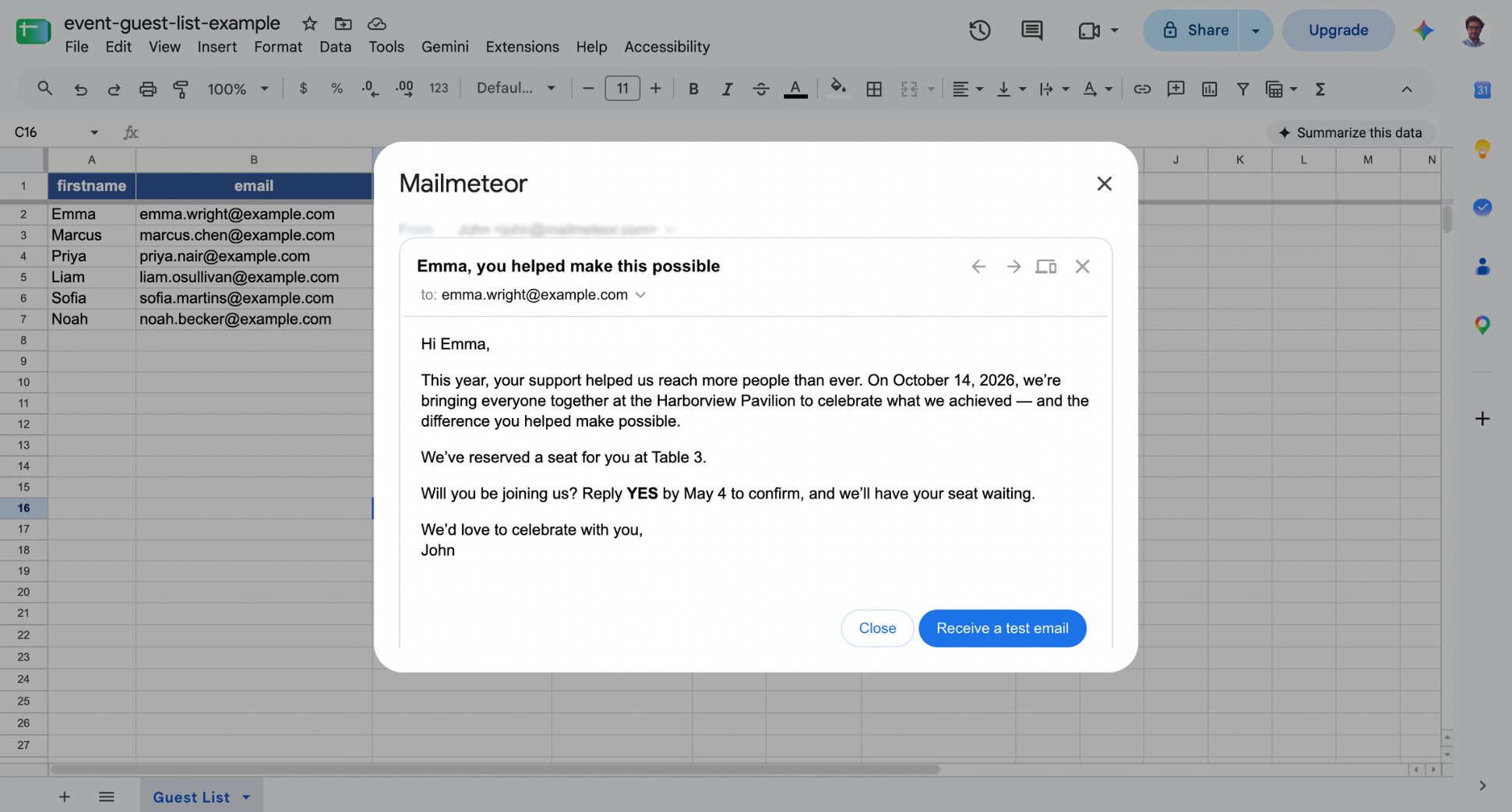Image resolution: width=1512 pixels, height=812 pixels.
Task: Open the comments panel
Action: 1031,30
